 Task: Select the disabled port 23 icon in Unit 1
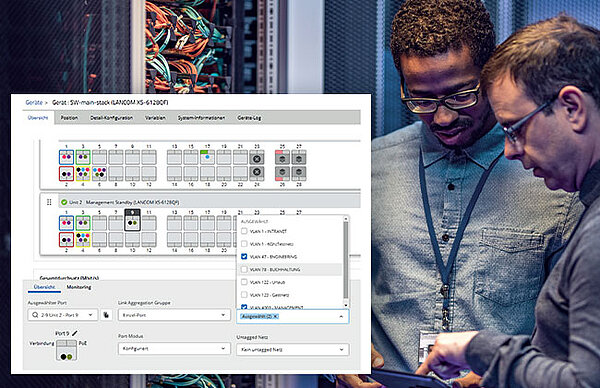pyautogui.click(x=257, y=158)
